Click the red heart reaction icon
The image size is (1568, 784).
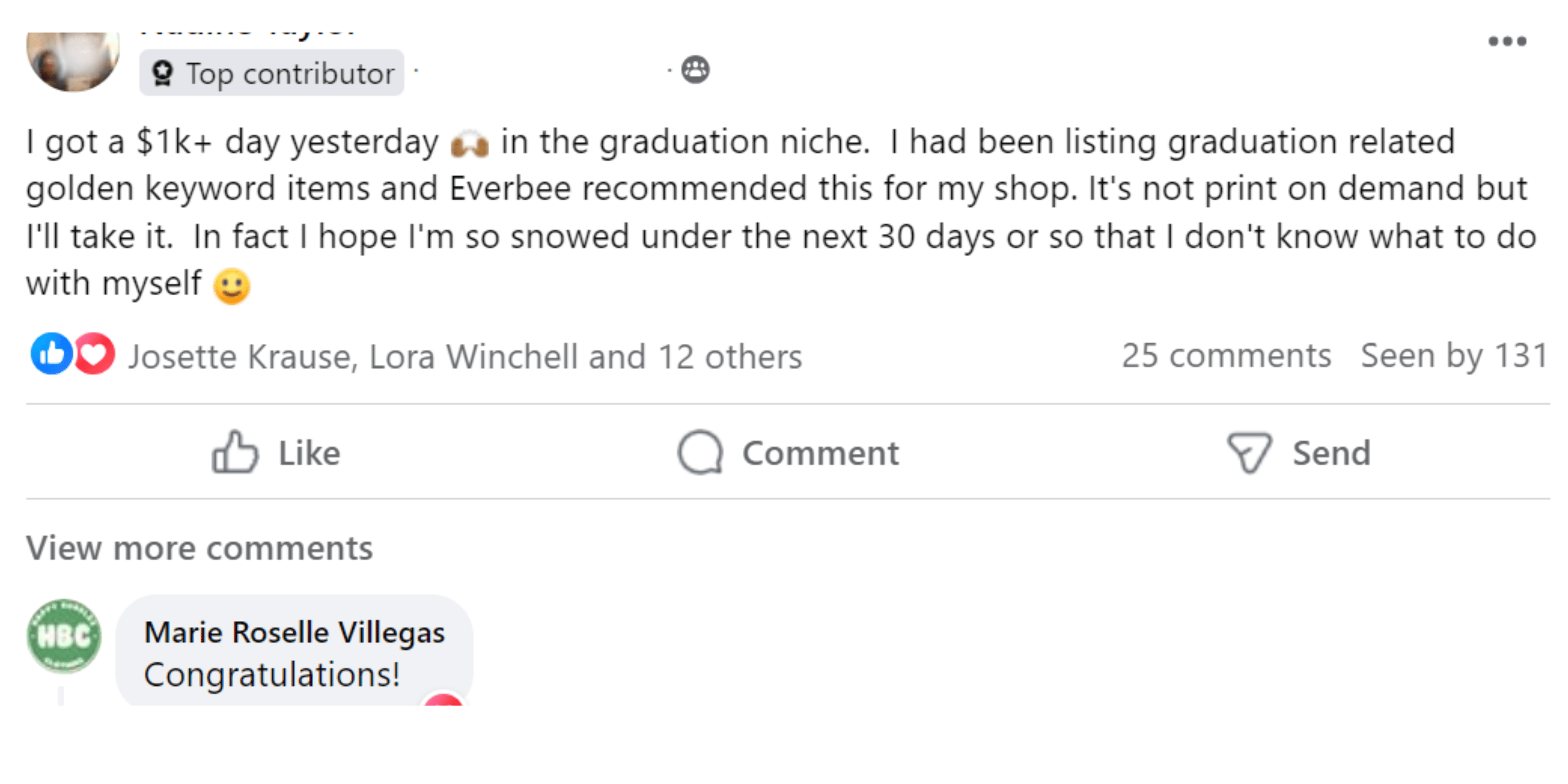click(95, 354)
